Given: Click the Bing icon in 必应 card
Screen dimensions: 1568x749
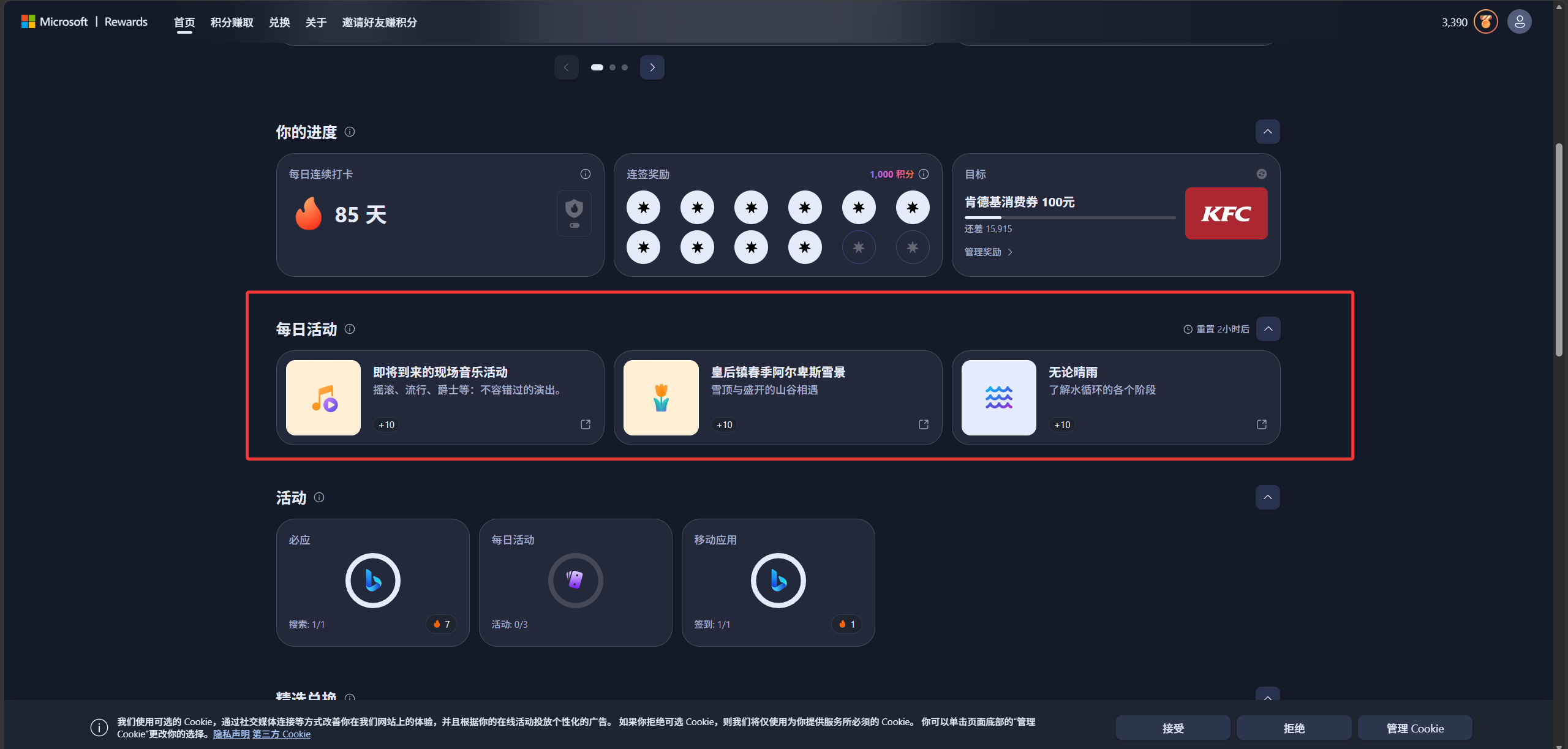Looking at the screenshot, I should 373,581.
